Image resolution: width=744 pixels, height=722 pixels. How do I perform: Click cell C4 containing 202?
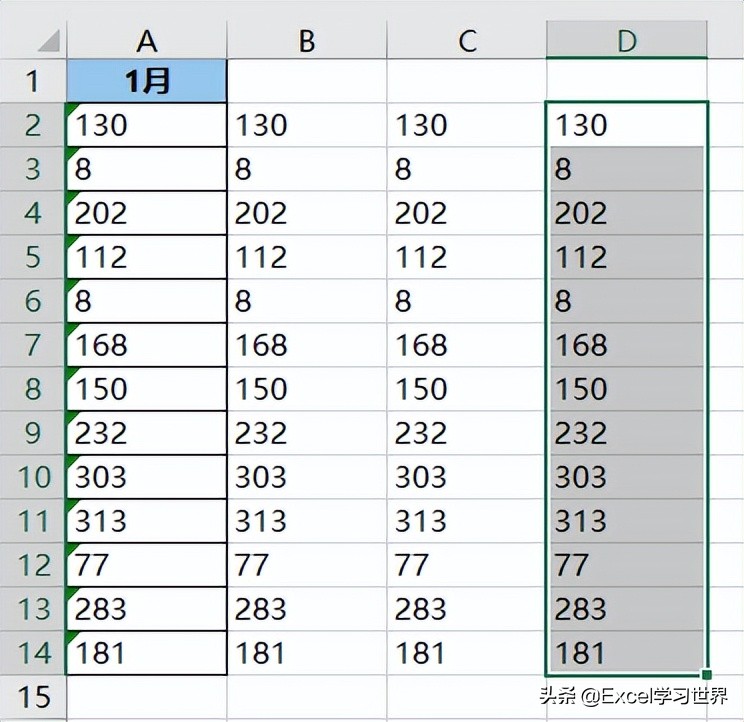(x=467, y=213)
